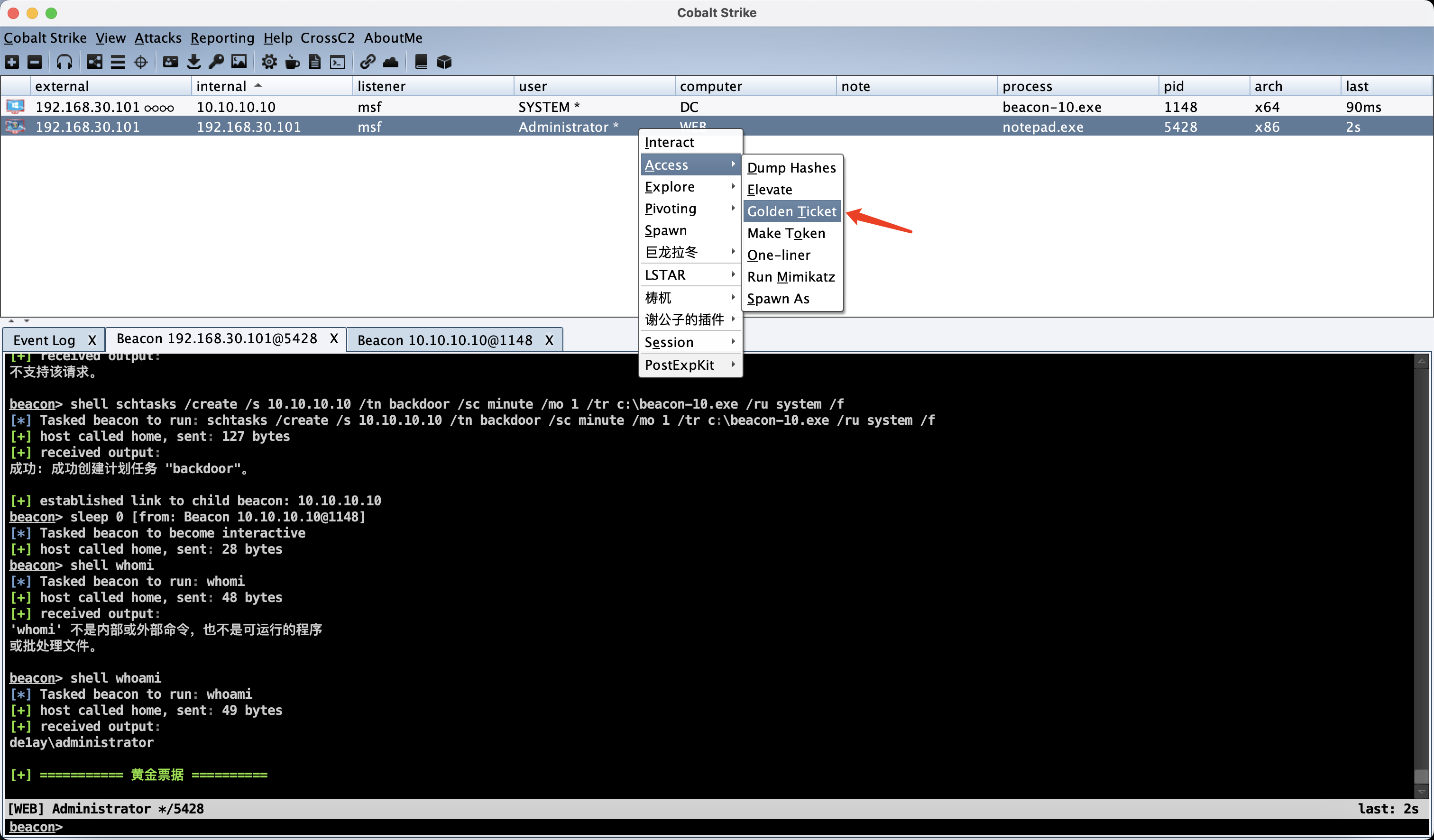Close the Beacon 192.168.30.101@5428 tab
1434x840 pixels.
click(x=334, y=338)
